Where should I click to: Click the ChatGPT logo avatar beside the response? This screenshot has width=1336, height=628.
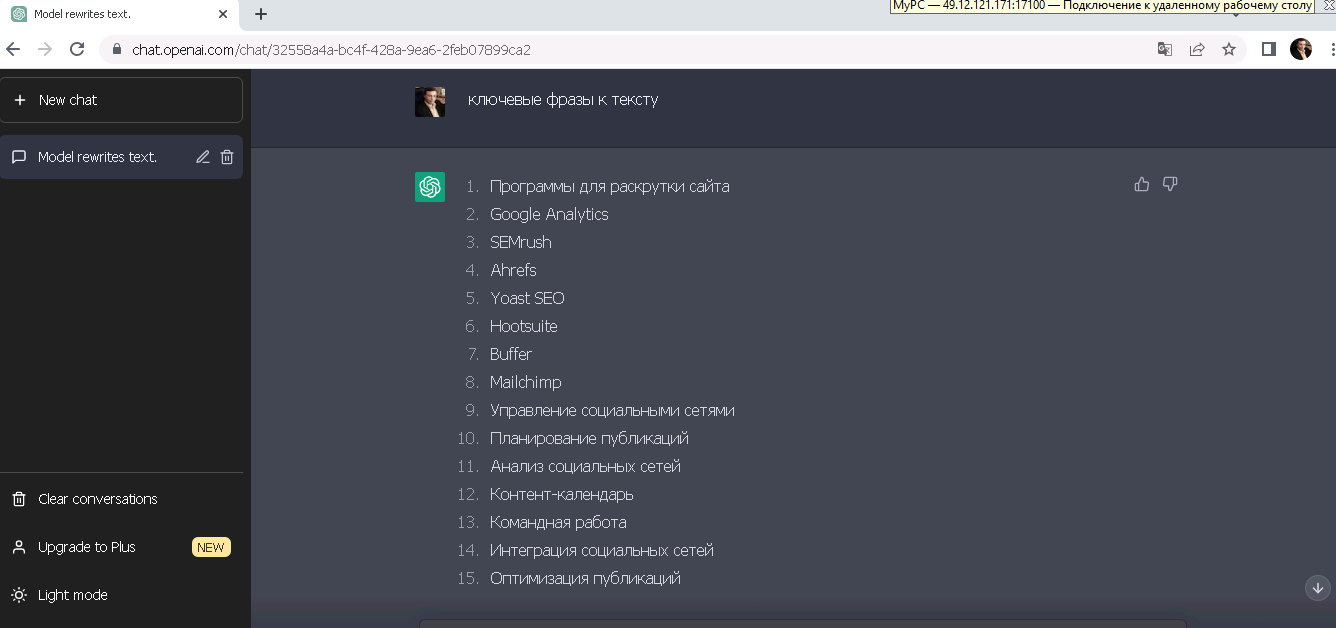click(429, 187)
